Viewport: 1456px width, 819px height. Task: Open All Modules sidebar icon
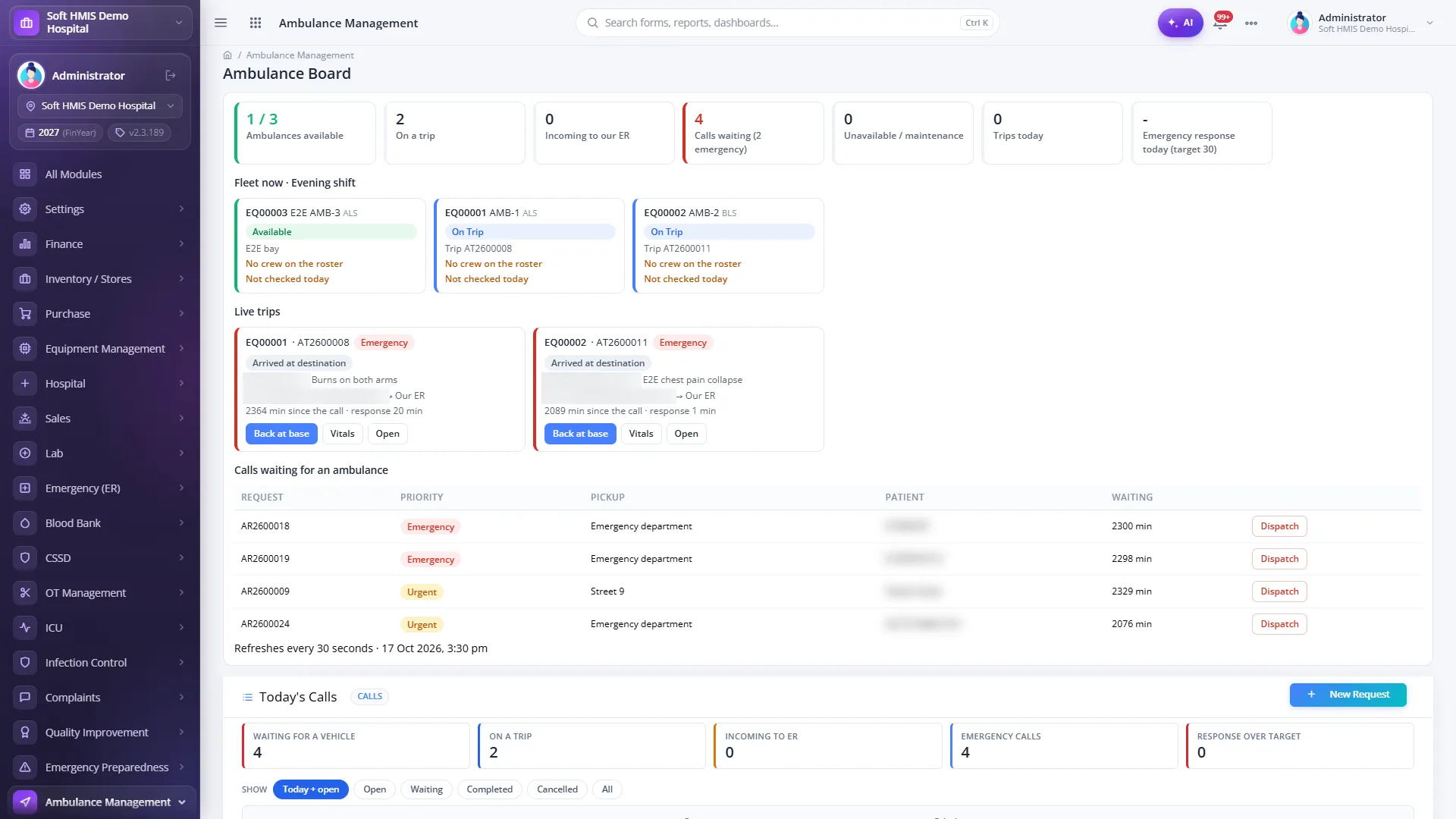[25, 174]
